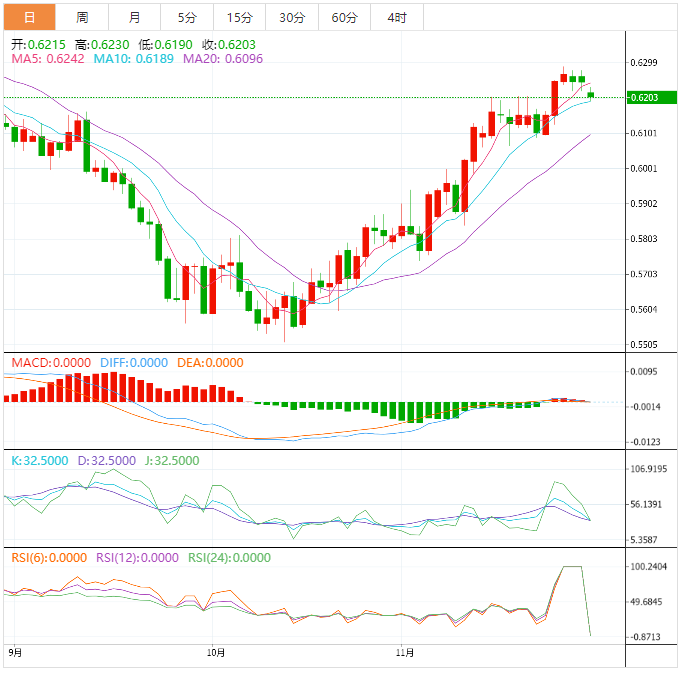Click the MACD indicator label
Viewport: 686px width, 675px height.
(x=52, y=362)
